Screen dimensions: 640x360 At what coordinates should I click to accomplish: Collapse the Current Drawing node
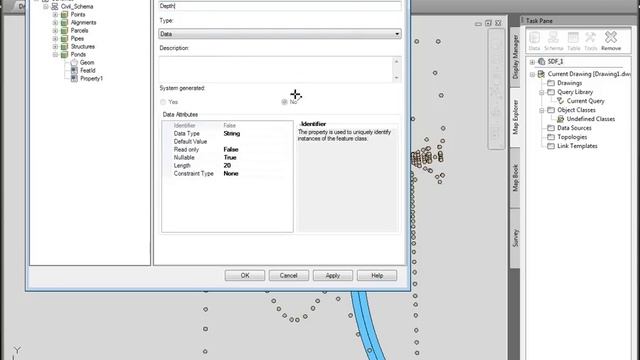click(x=532, y=74)
